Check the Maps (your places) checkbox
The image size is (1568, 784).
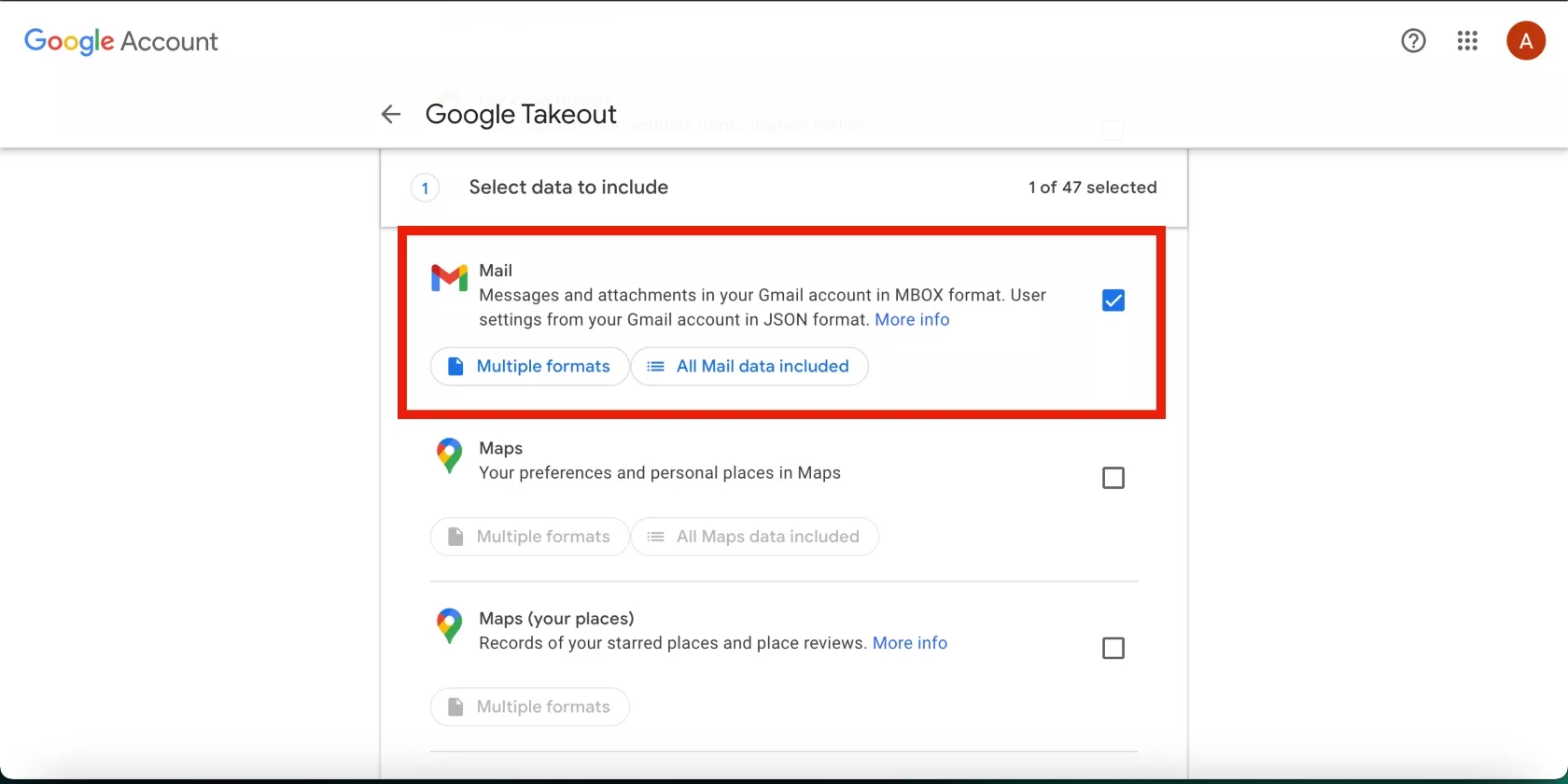(1113, 648)
